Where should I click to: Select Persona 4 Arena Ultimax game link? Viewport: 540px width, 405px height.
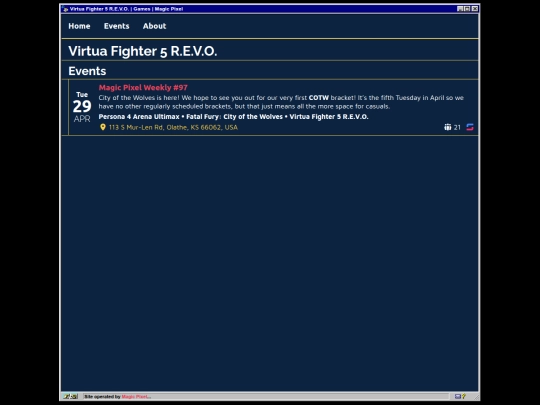(x=139, y=117)
